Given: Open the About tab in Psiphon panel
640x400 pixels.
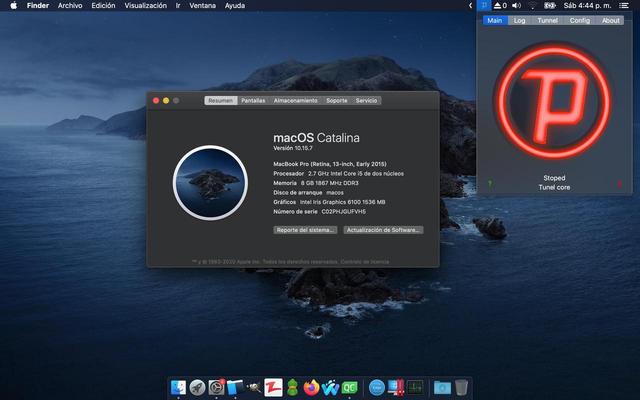Looking at the screenshot, I should tap(610, 20).
